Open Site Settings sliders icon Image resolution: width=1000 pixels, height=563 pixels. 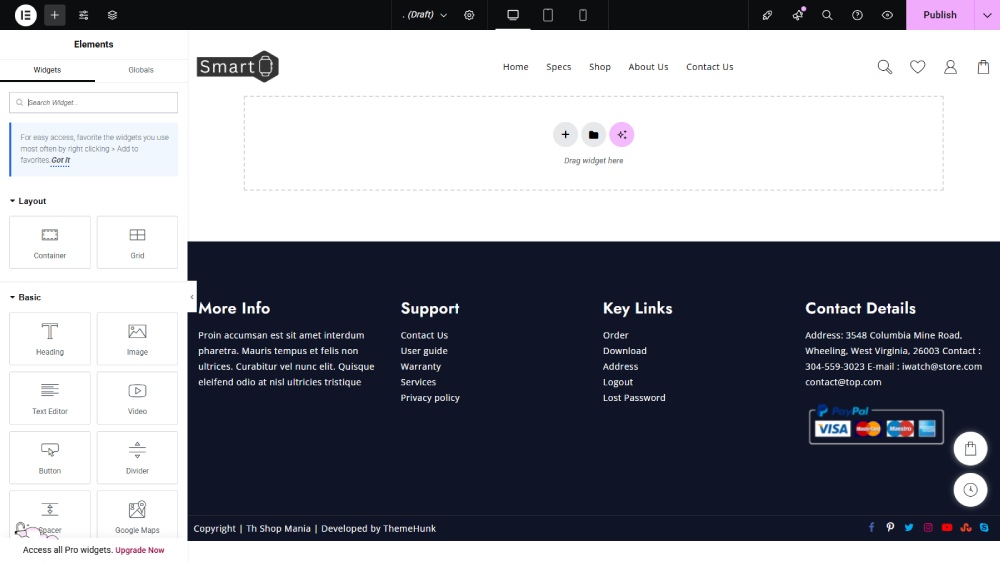tap(84, 15)
